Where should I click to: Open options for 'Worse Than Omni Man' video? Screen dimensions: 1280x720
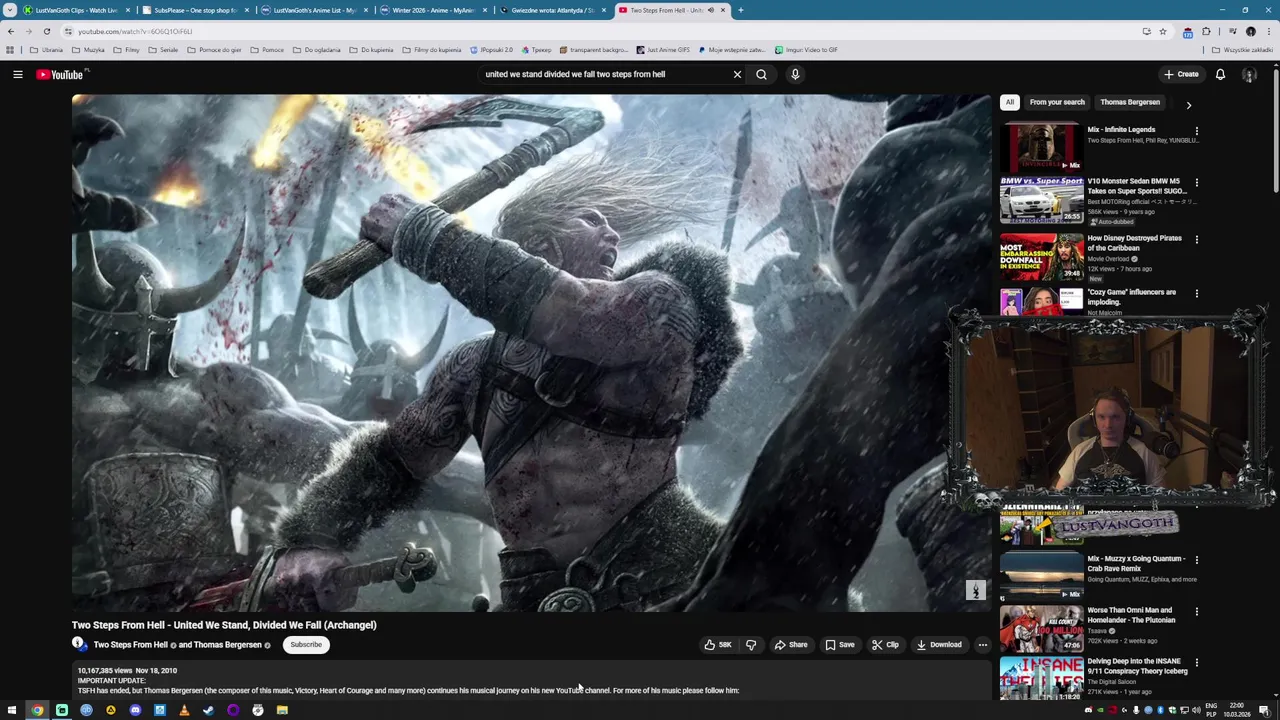tap(1196, 612)
